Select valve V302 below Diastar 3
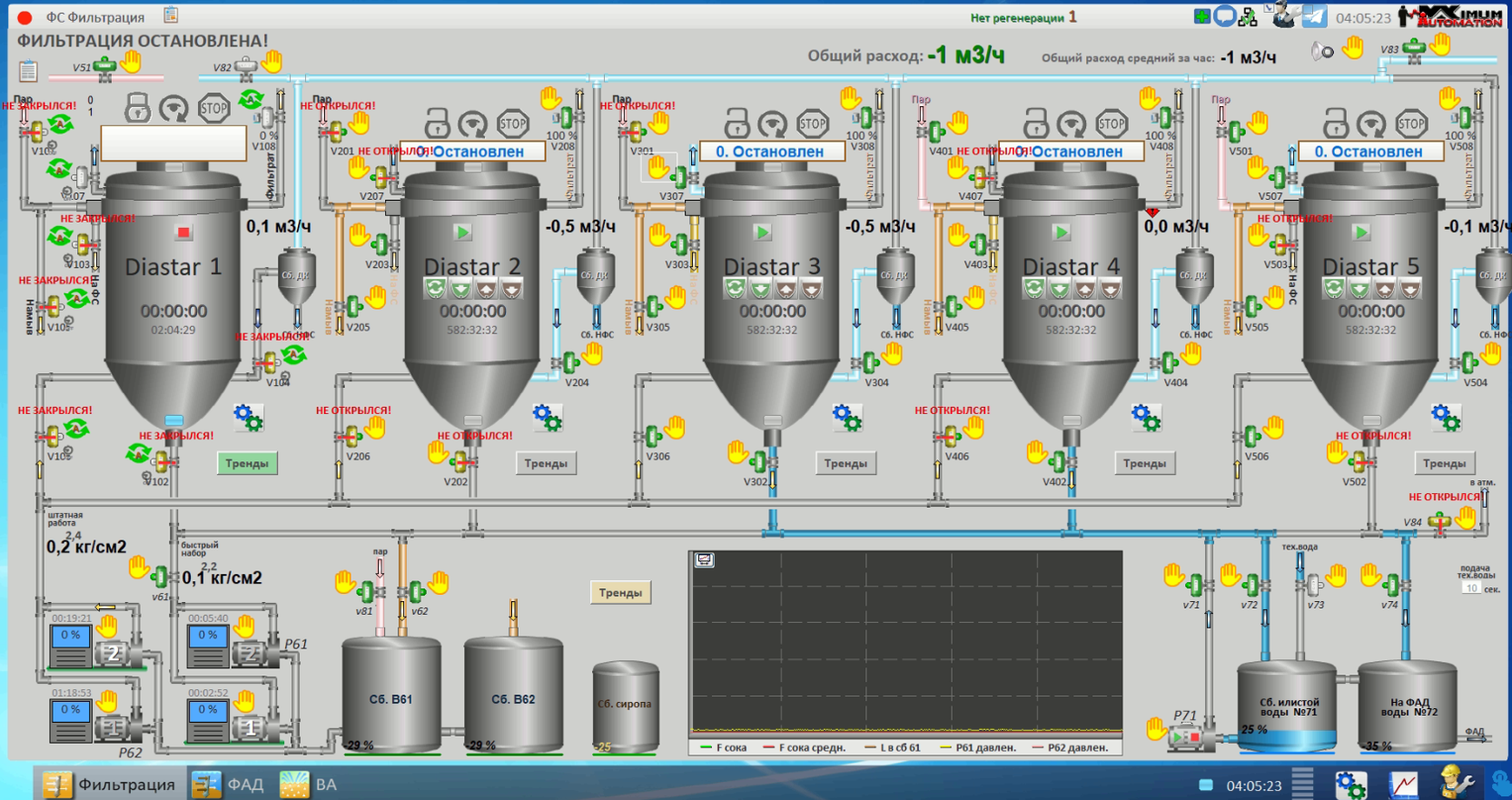Viewport: 1512px width, 800px height. [760, 462]
